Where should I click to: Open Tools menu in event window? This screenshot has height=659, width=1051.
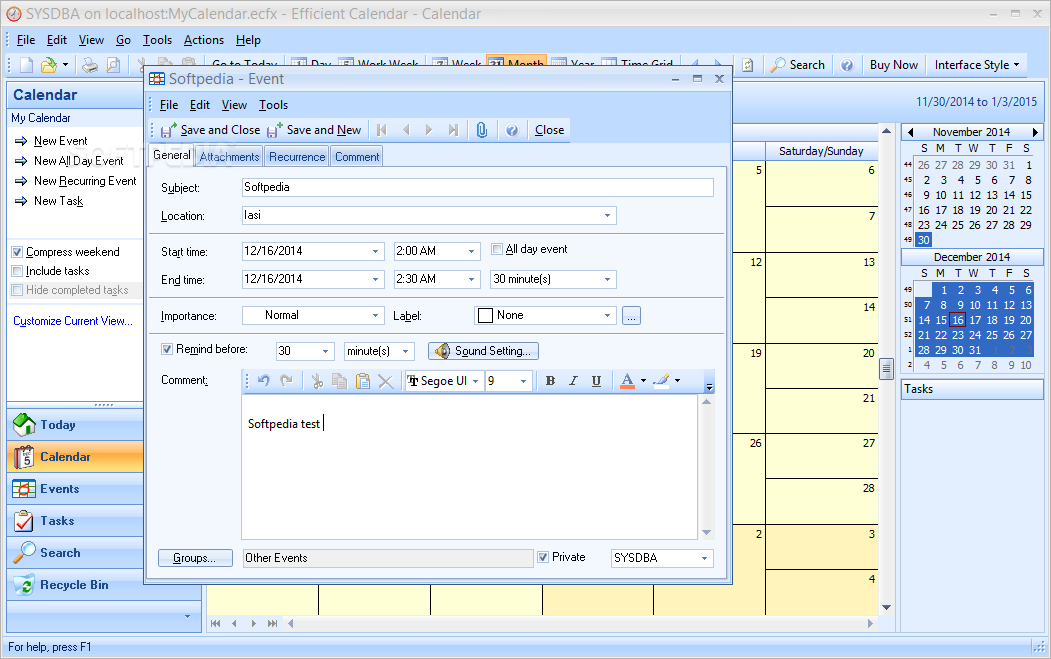(273, 105)
